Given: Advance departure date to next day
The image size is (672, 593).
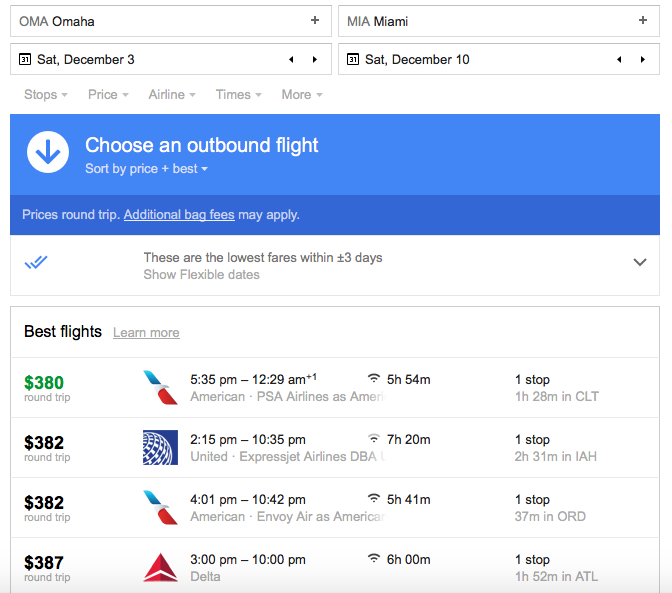Looking at the screenshot, I should click(x=315, y=60).
